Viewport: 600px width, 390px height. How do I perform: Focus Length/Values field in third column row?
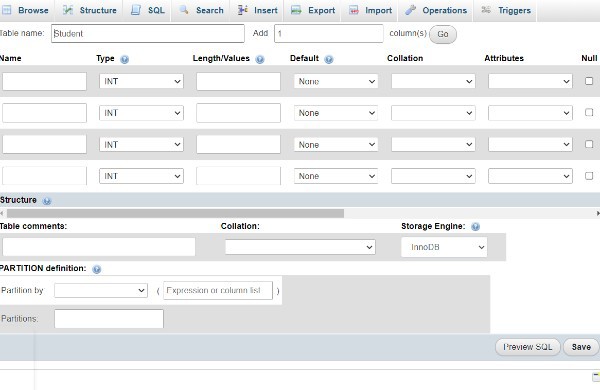pyautogui.click(x=238, y=144)
